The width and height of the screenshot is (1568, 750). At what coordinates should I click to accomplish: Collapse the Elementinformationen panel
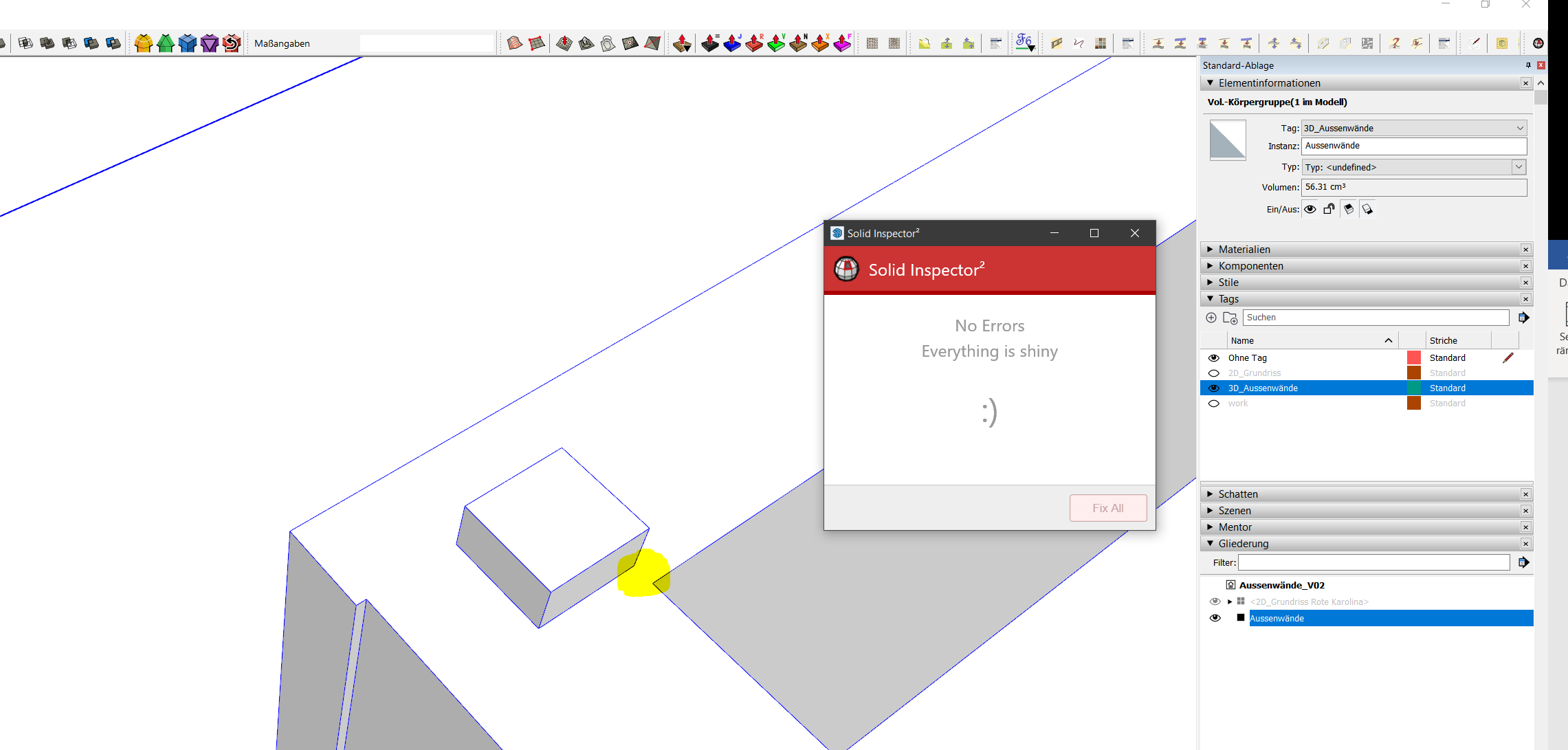pyautogui.click(x=1210, y=83)
